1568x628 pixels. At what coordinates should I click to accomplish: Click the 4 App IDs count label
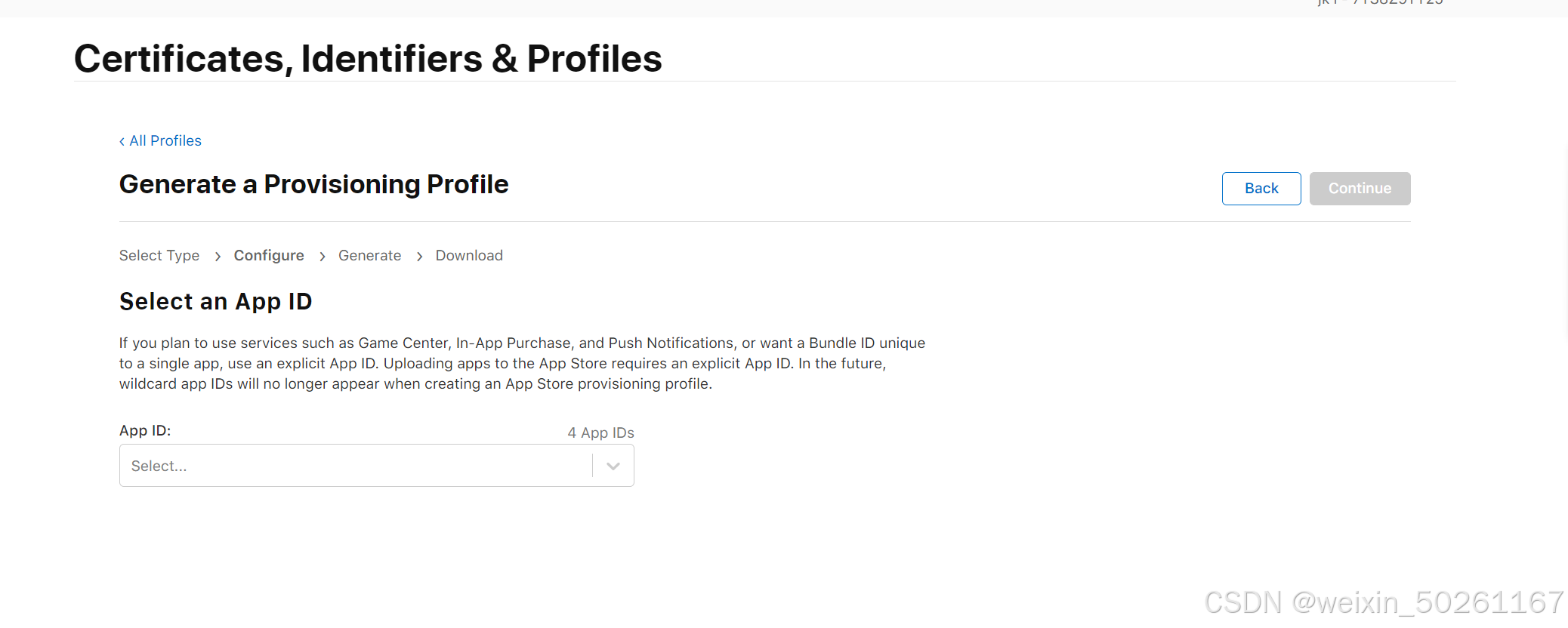(600, 433)
